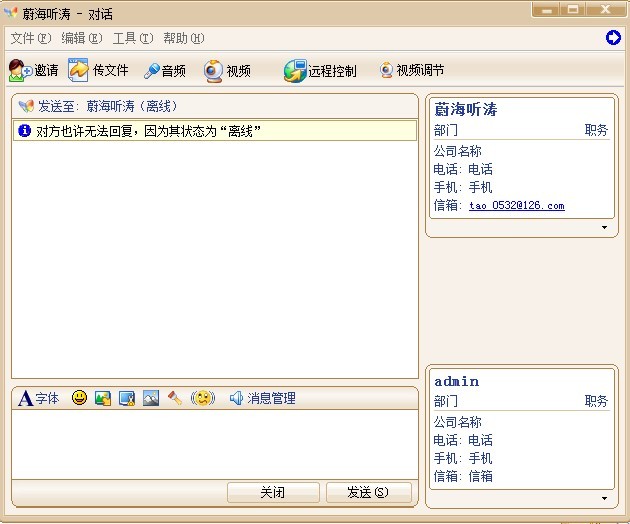Image resolution: width=630 pixels, height=524 pixels.
Task: Minimize the 对话 window
Action: point(547,10)
